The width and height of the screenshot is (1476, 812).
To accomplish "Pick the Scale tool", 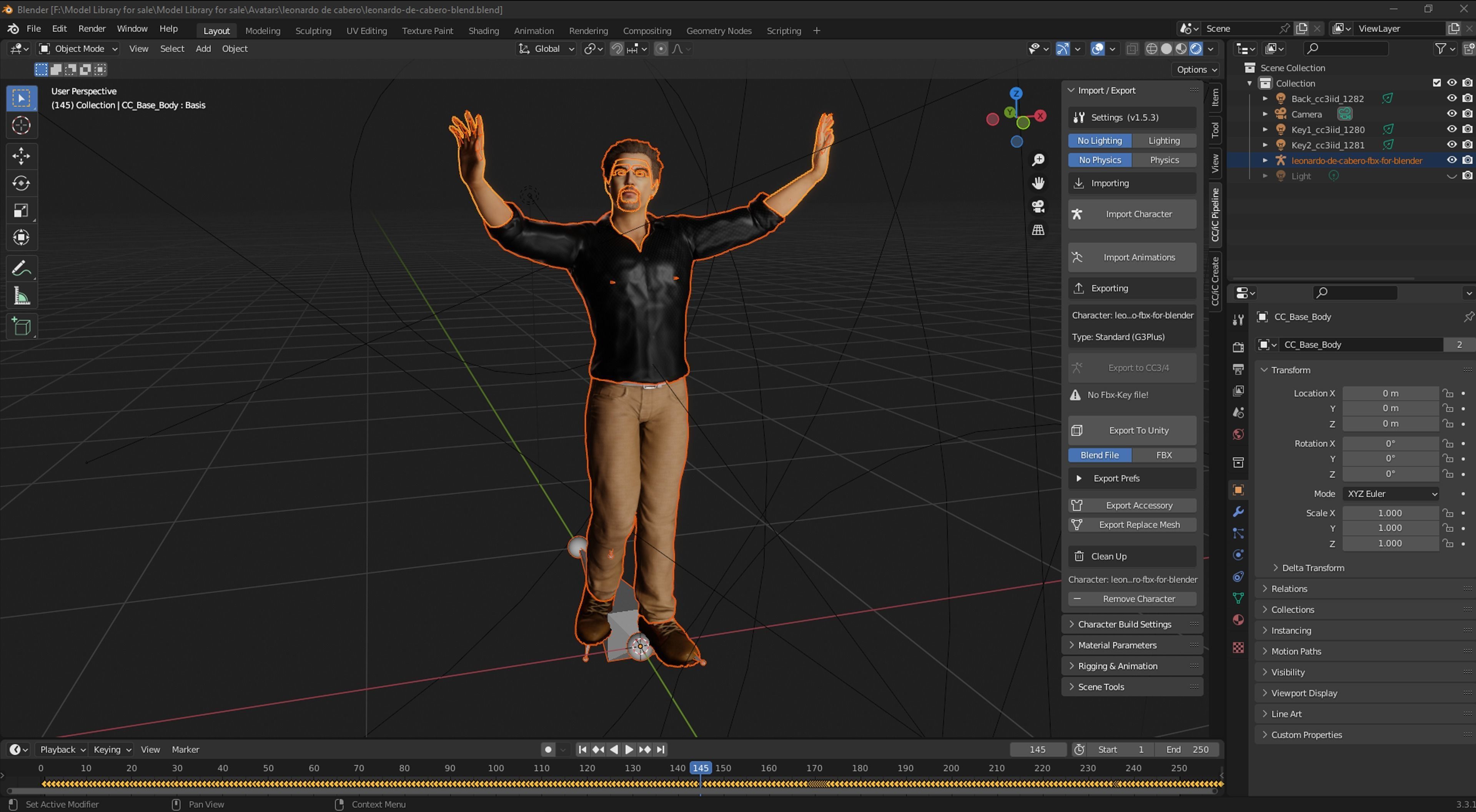I will click(21, 210).
